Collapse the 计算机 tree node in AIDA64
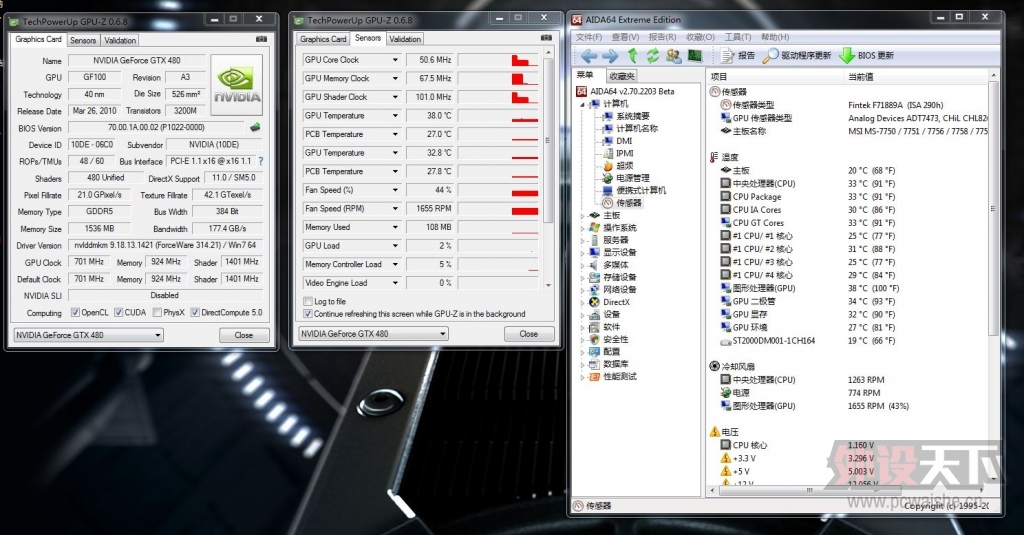The image size is (1024, 535). tap(583, 104)
